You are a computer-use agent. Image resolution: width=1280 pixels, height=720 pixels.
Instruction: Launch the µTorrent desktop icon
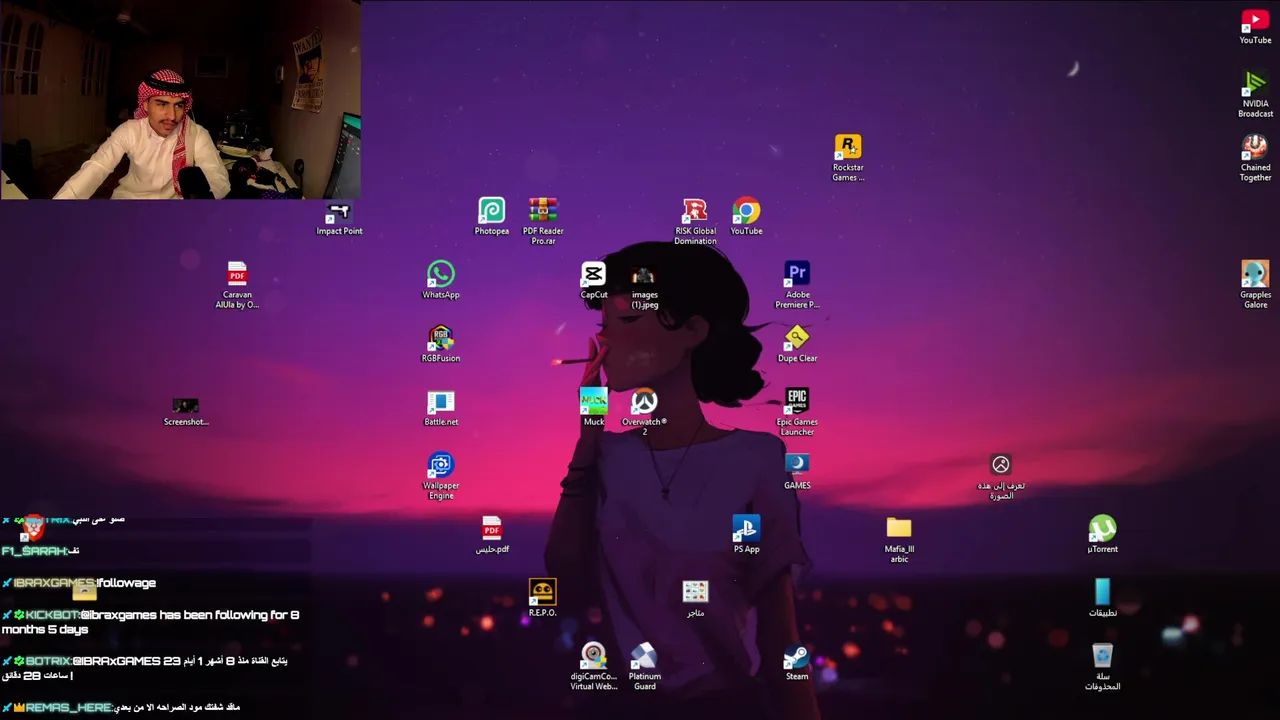(x=1102, y=535)
